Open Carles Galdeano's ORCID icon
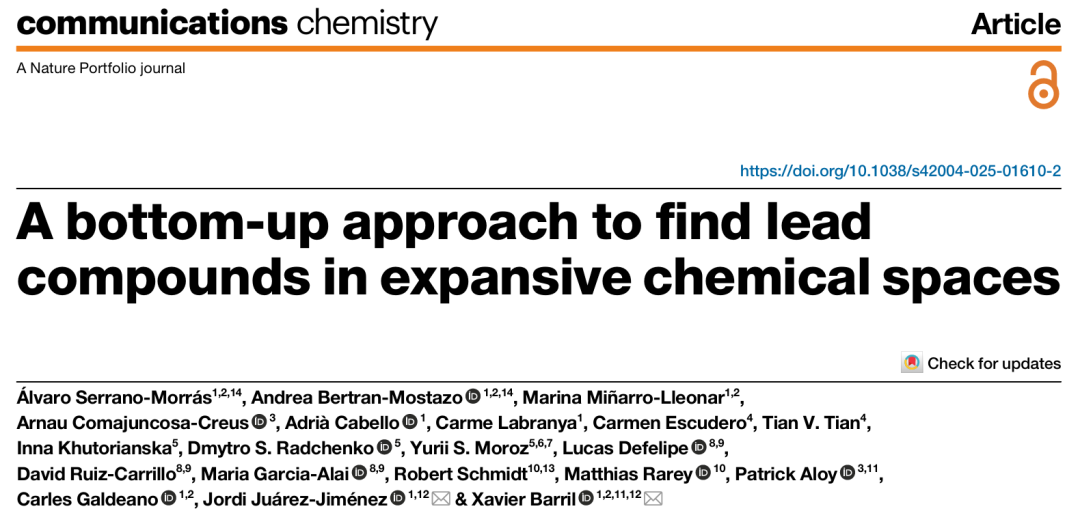Image resolution: width=1080 pixels, height=526 pixels. pos(168,499)
